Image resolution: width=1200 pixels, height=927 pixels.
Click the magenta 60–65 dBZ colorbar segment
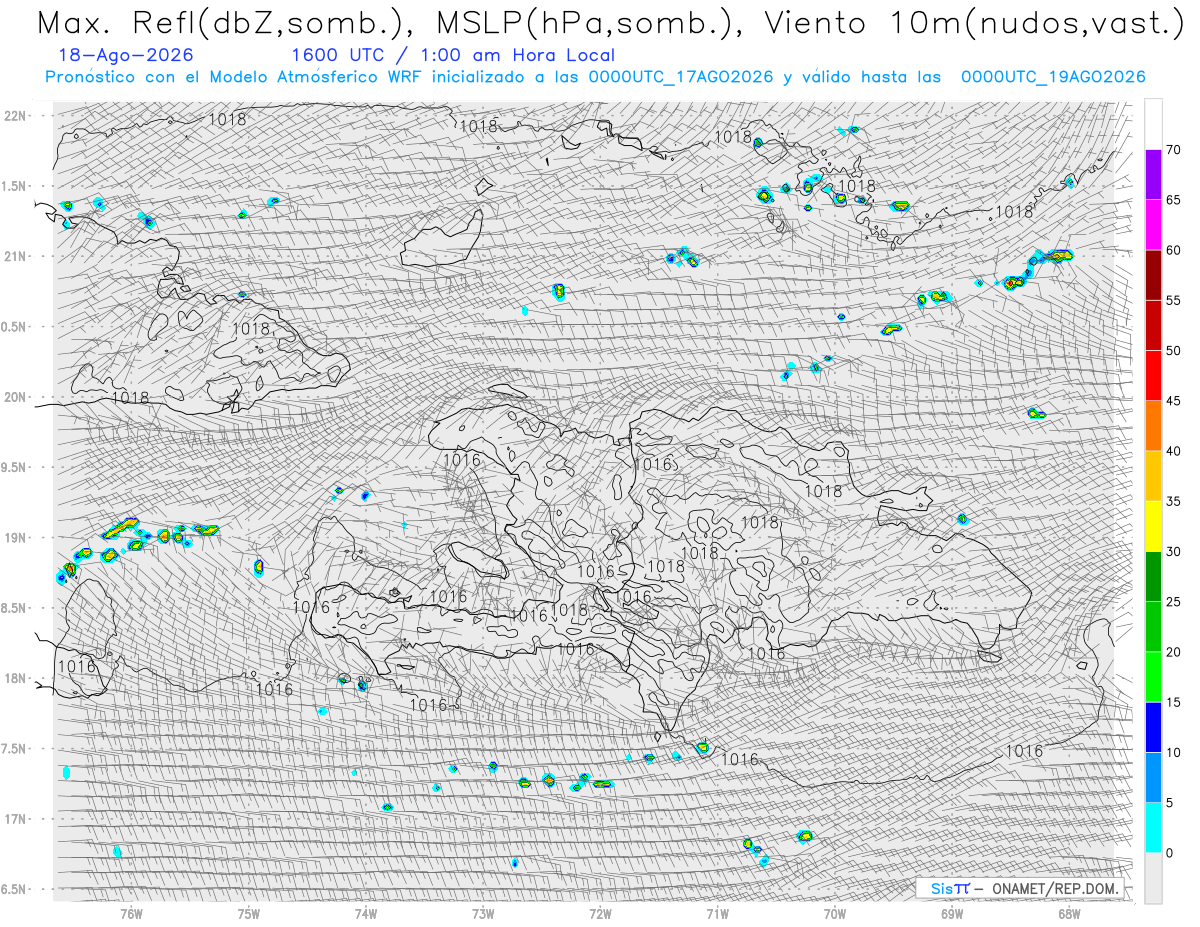1153,225
